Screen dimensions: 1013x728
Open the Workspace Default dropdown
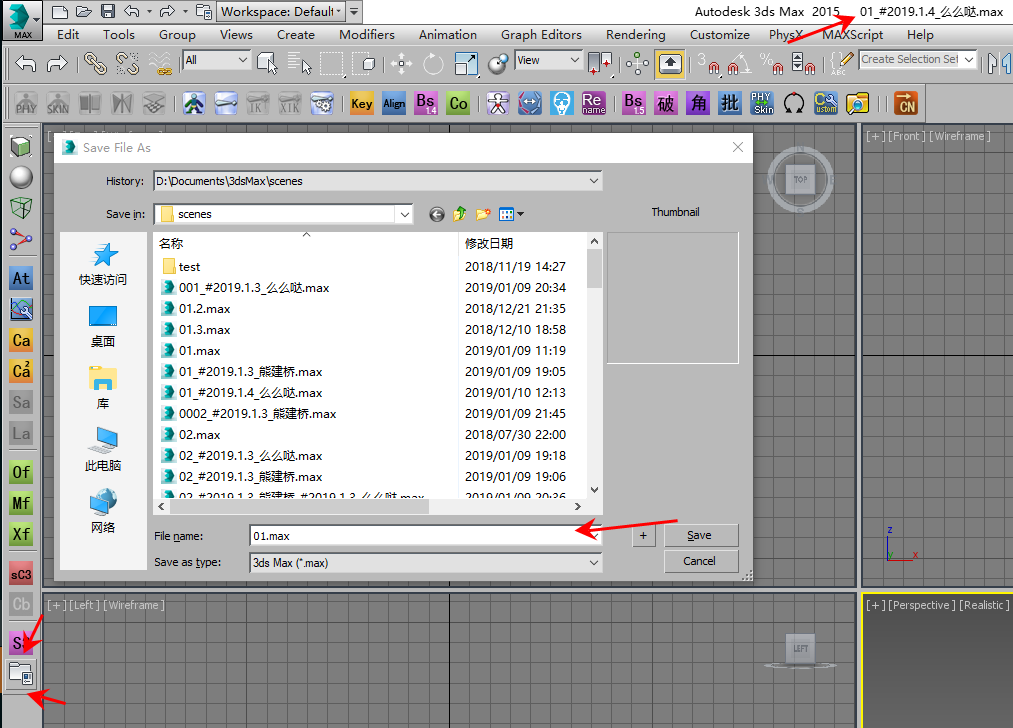click(x=280, y=12)
